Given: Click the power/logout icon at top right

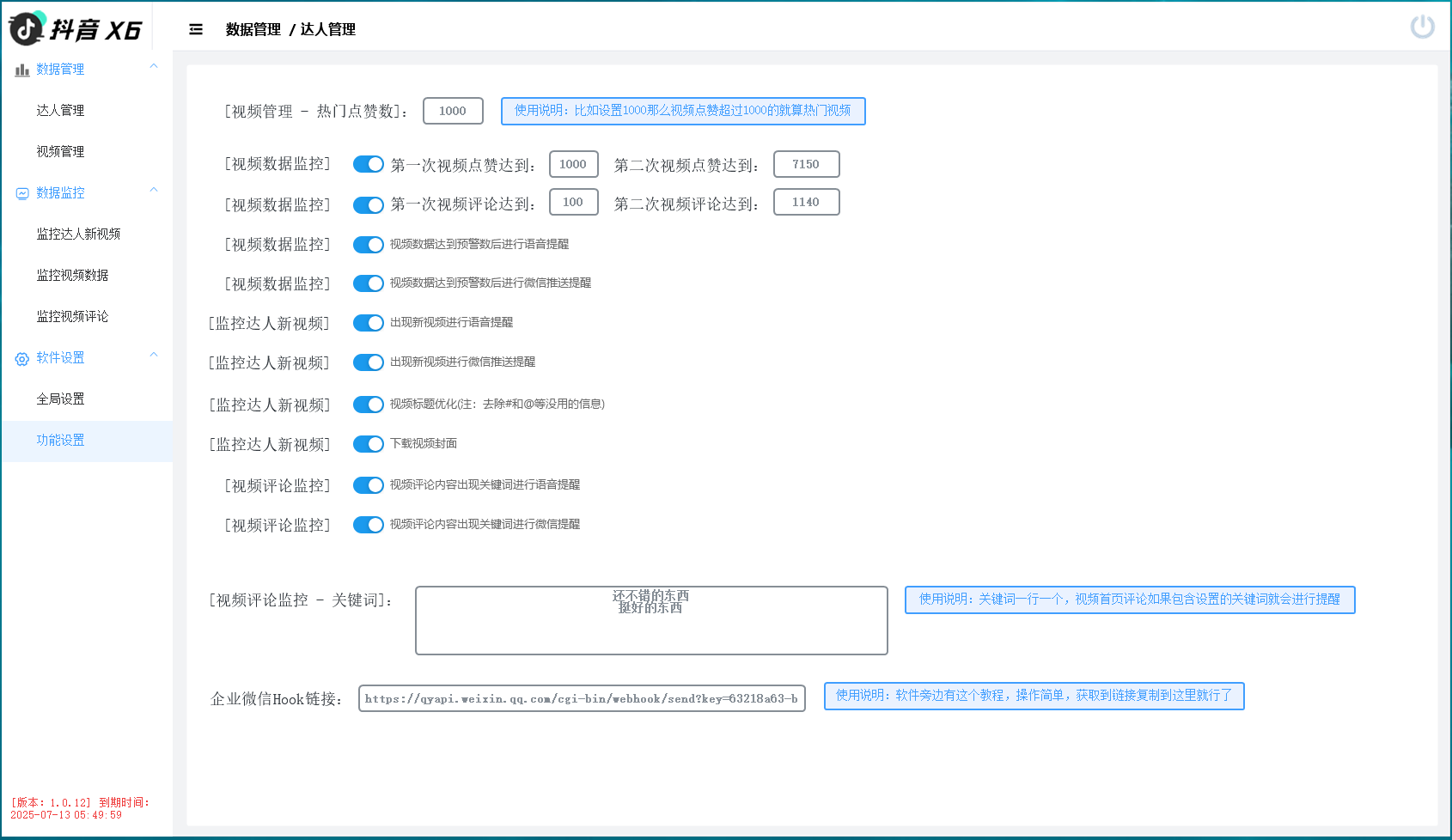Looking at the screenshot, I should click(1422, 27).
